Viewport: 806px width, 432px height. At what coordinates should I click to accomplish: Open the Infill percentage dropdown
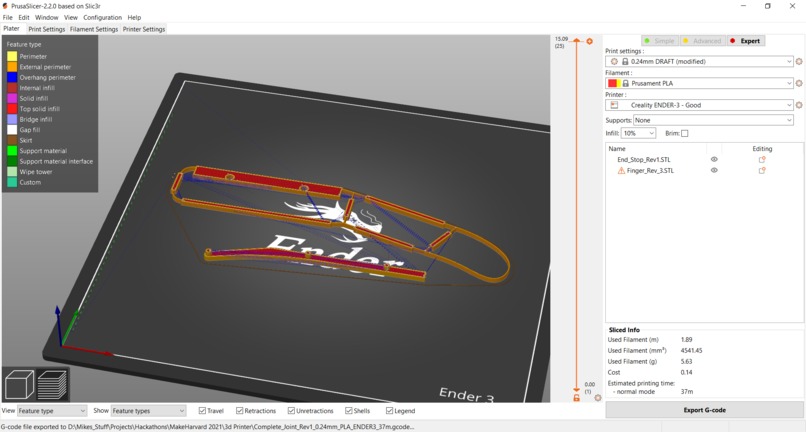coord(638,133)
